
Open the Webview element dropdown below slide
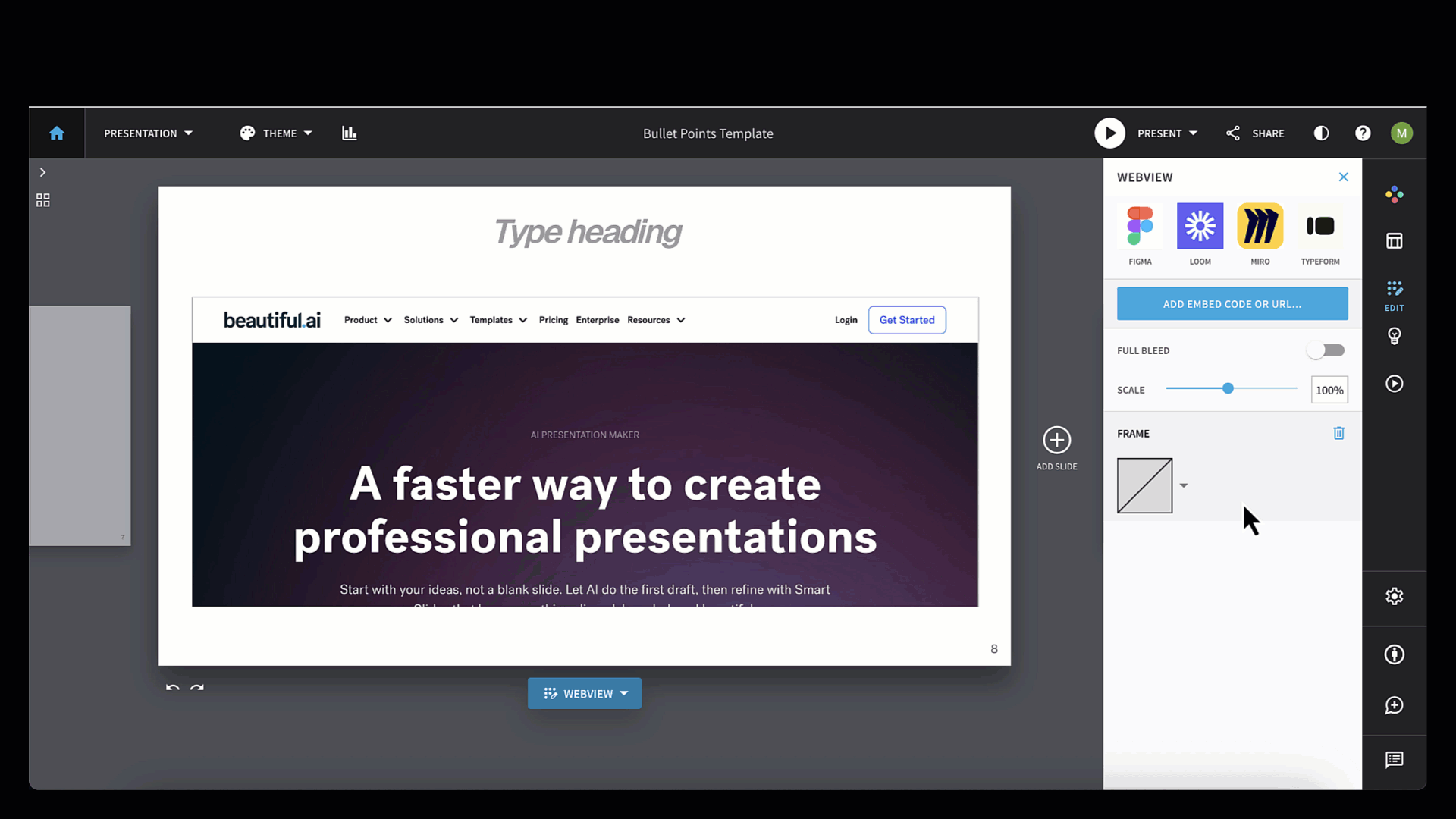585,693
